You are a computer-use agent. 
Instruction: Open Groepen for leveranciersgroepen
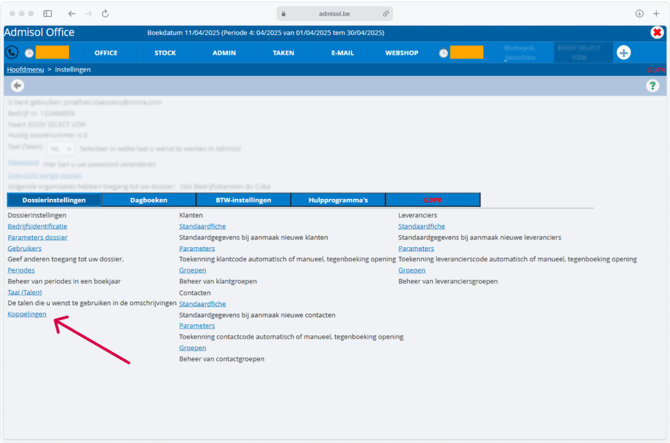[x=412, y=270]
